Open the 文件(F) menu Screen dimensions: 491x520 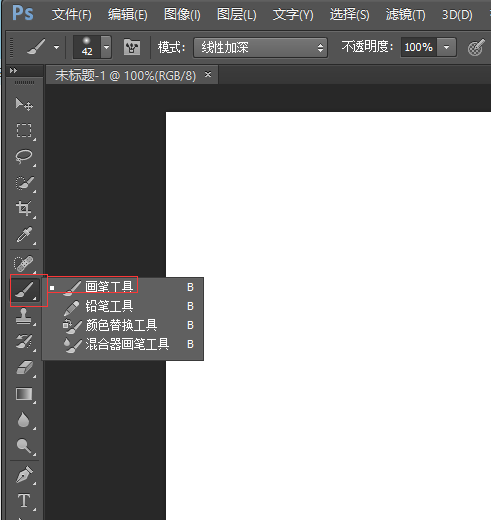[x=71, y=15]
